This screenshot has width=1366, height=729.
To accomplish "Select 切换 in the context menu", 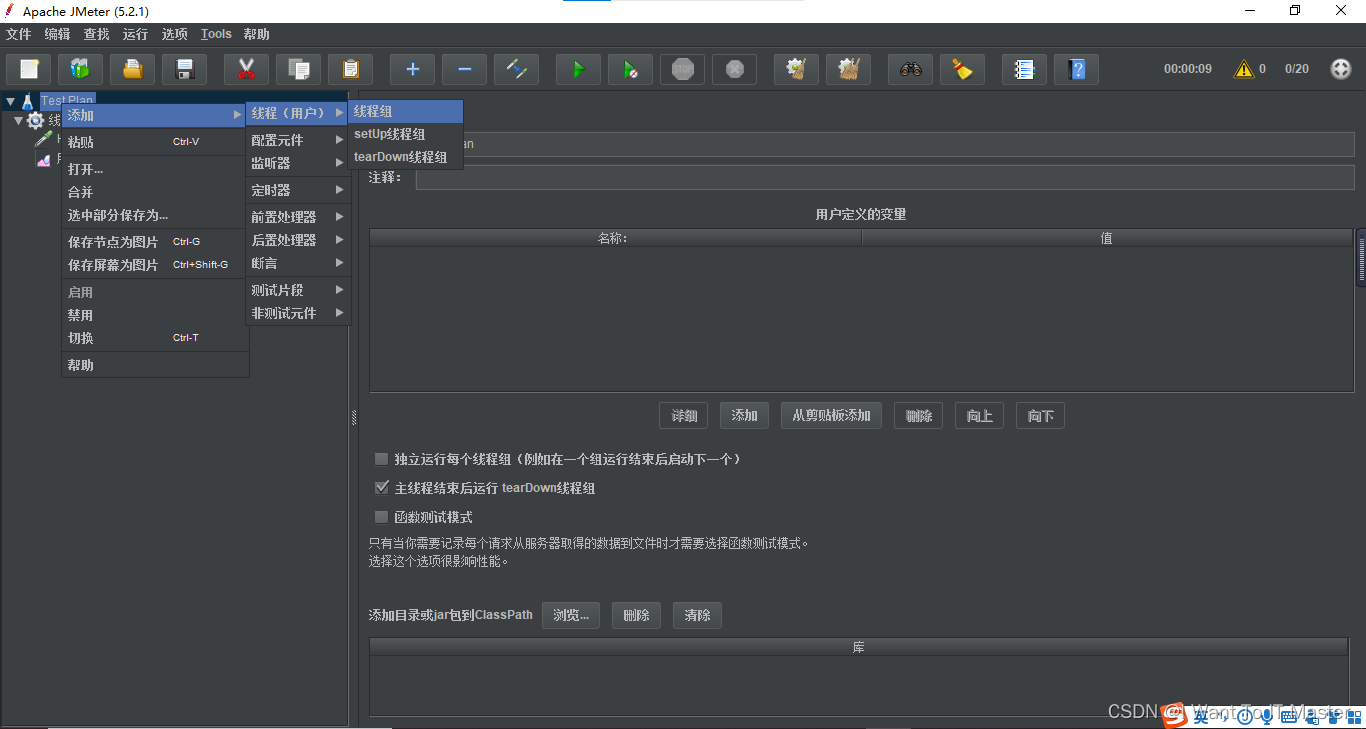I will (x=155, y=338).
